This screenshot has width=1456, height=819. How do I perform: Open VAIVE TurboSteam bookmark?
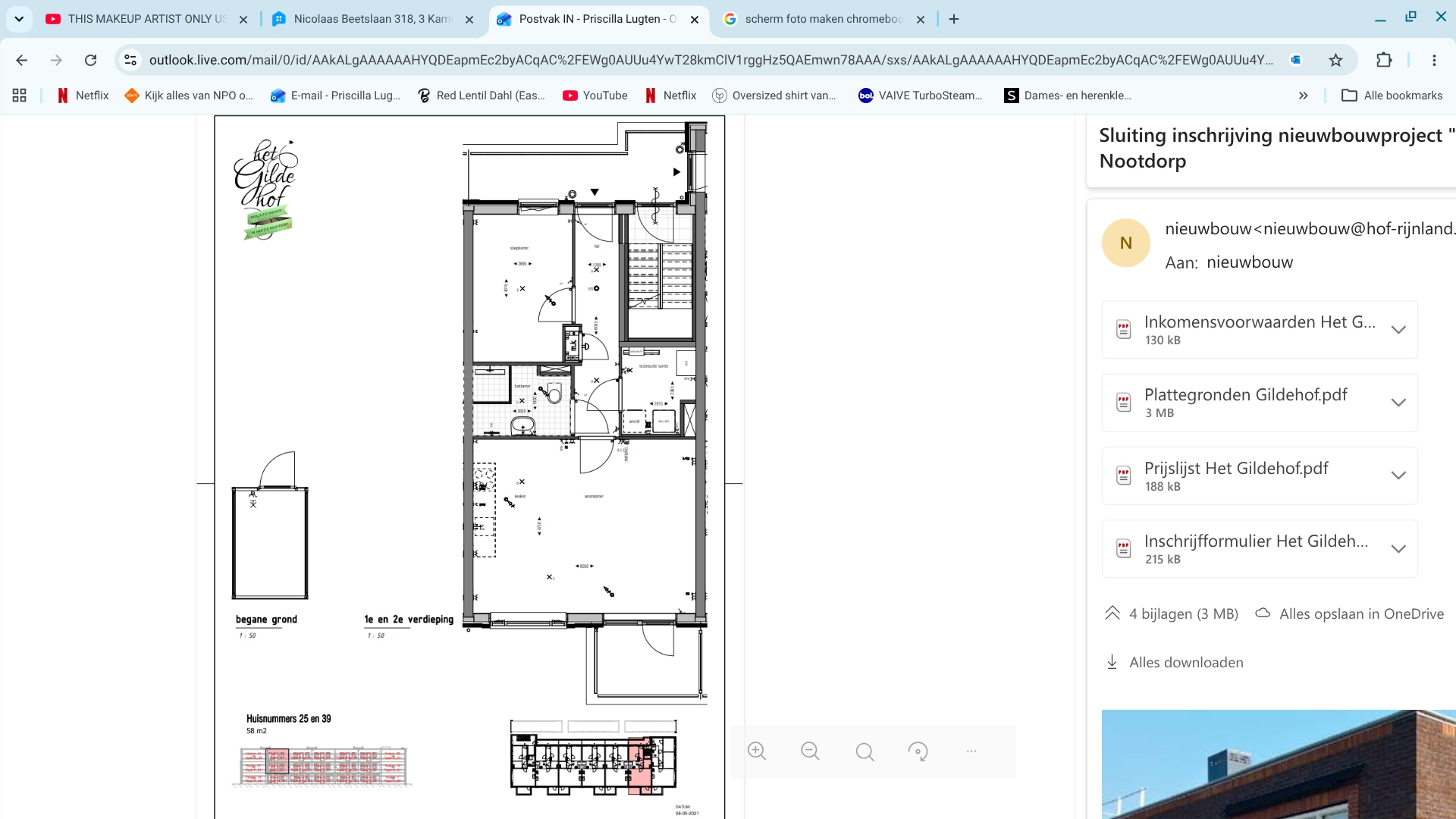[x=920, y=96]
